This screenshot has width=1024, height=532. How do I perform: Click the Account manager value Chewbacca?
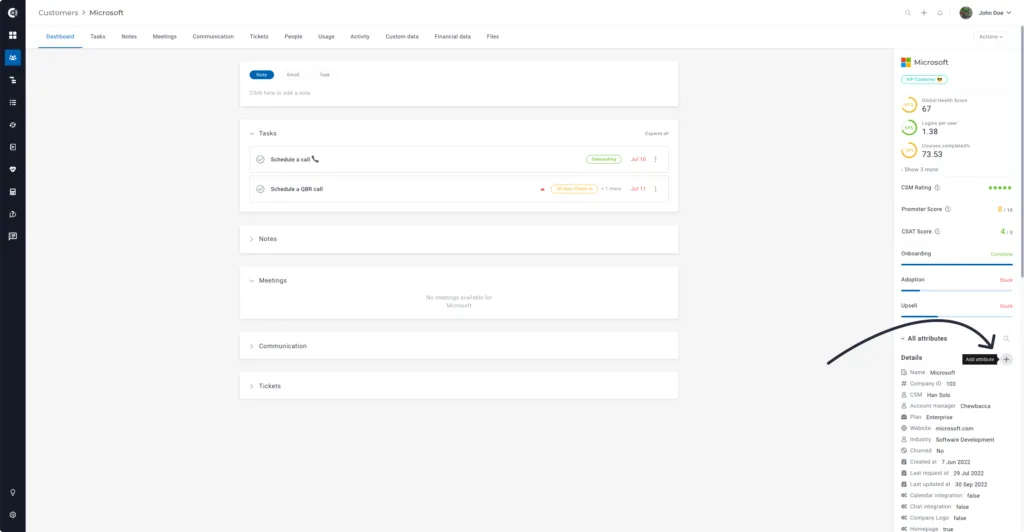coord(975,406)
